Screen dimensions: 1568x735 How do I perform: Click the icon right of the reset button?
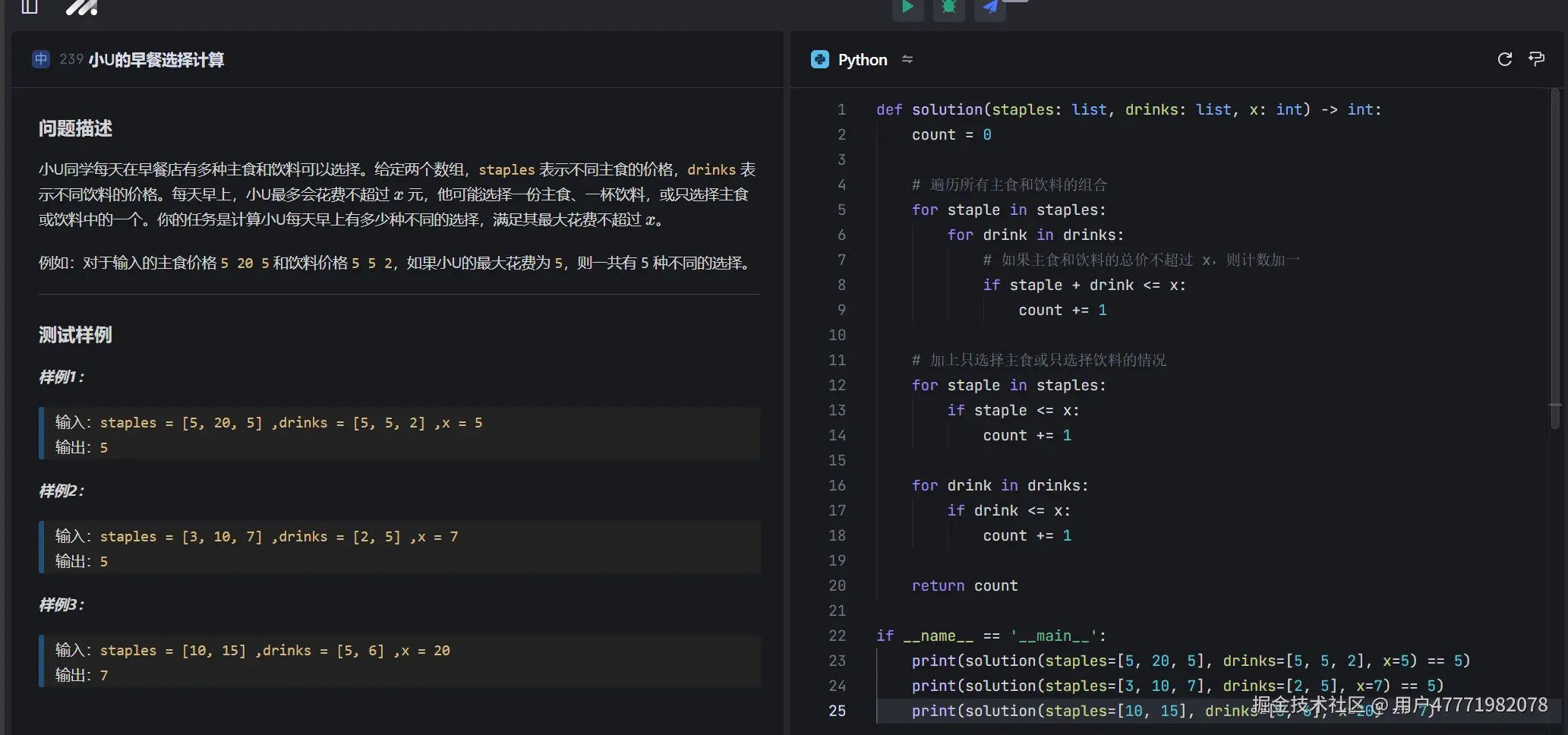point(1536,59)
